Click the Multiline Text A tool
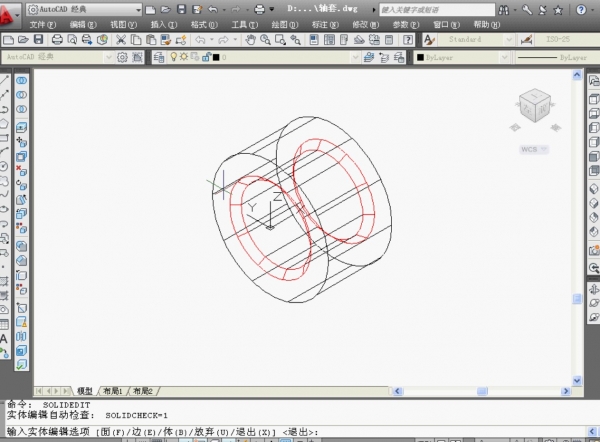This screenshot has height=442, width=600. click(x=4, y=339)
